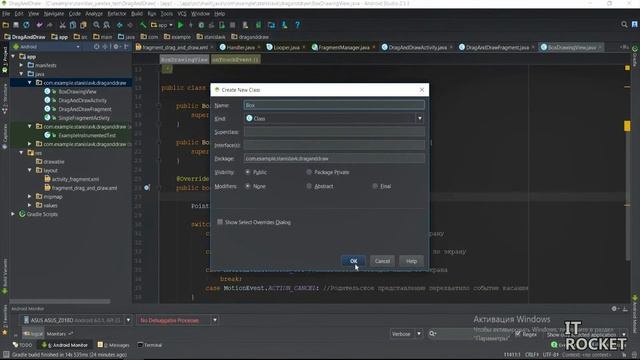Click the Open folder toolbar icon
The image size is (640, 360).
click(6, 25)
